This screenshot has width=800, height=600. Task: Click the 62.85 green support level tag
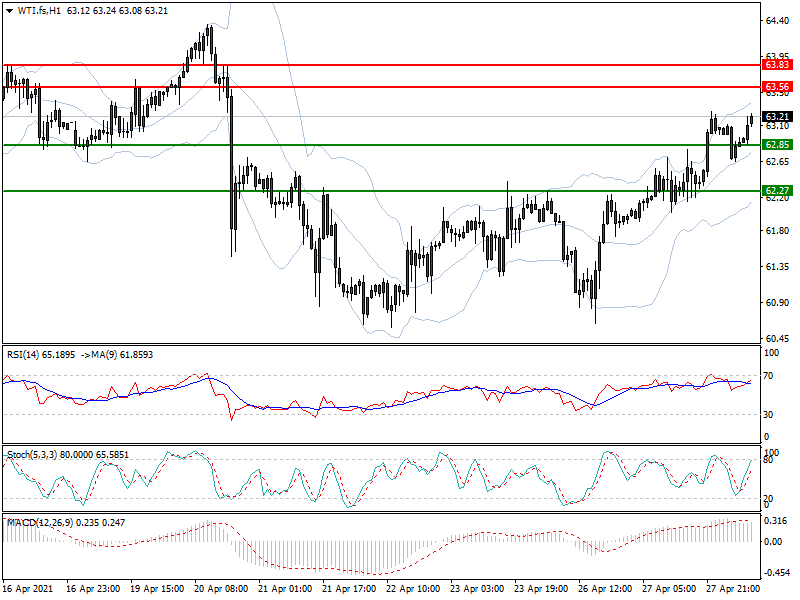tap(777, 145)
